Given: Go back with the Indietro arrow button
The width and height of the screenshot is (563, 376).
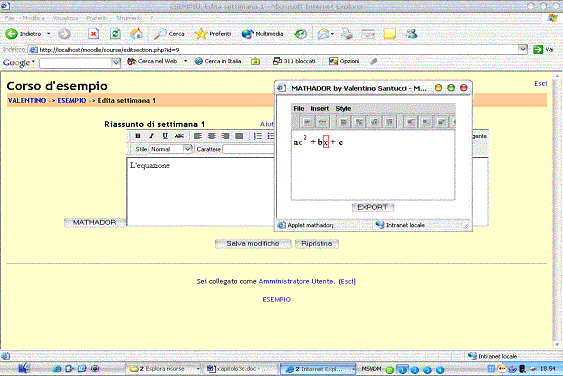Looking at the screenshot, I should pyautogui.click(x=23, y=34).
